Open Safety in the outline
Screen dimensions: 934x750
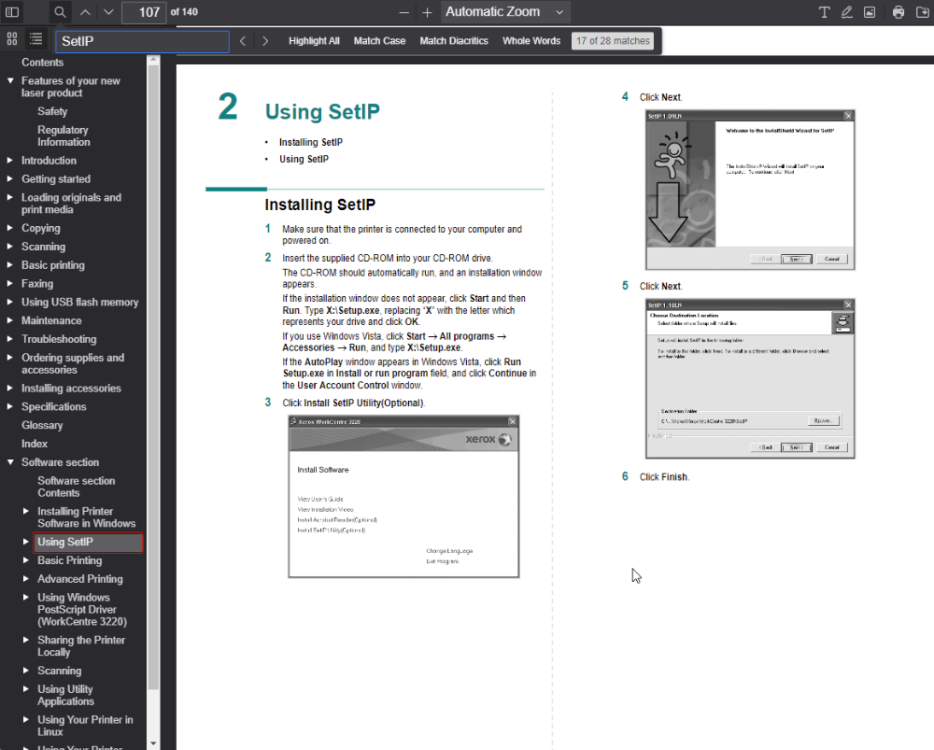click(52, 111)
